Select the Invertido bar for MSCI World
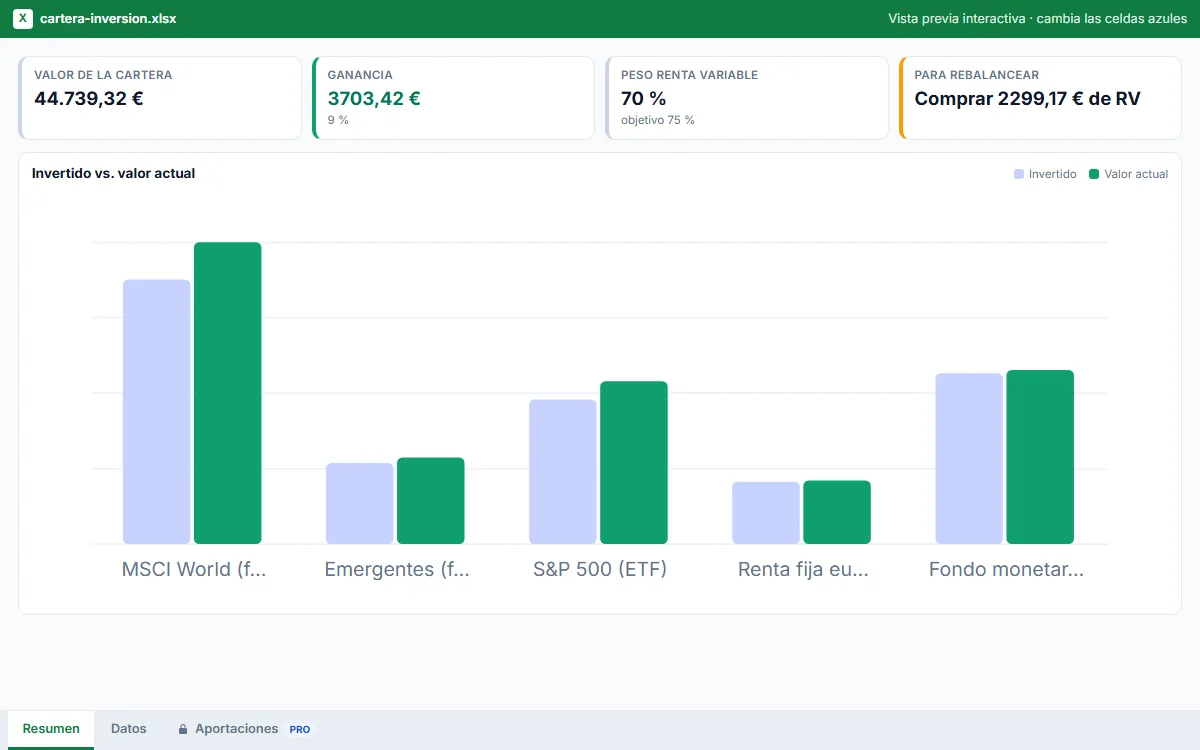The height and width of the screenshot is (750, 1200). click(x=156, y=412)
